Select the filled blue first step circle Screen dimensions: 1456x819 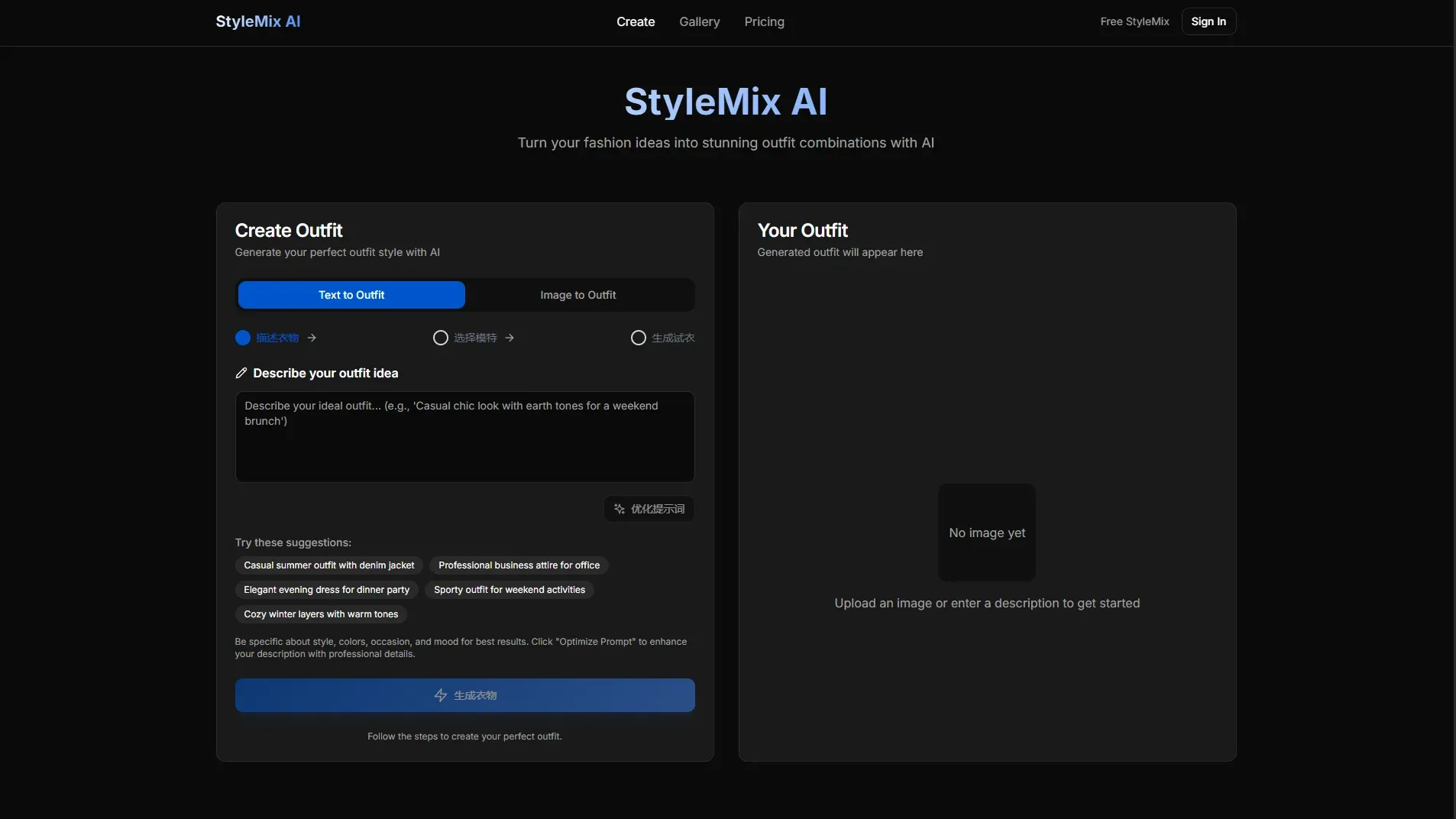[x=243, y=338]
